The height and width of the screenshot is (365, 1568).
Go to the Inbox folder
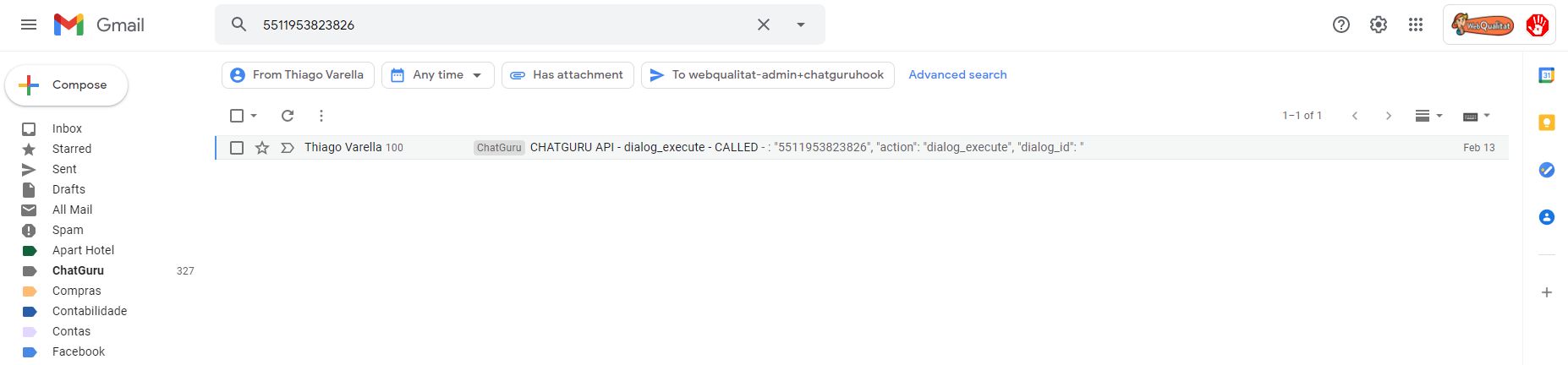(67, 128)
